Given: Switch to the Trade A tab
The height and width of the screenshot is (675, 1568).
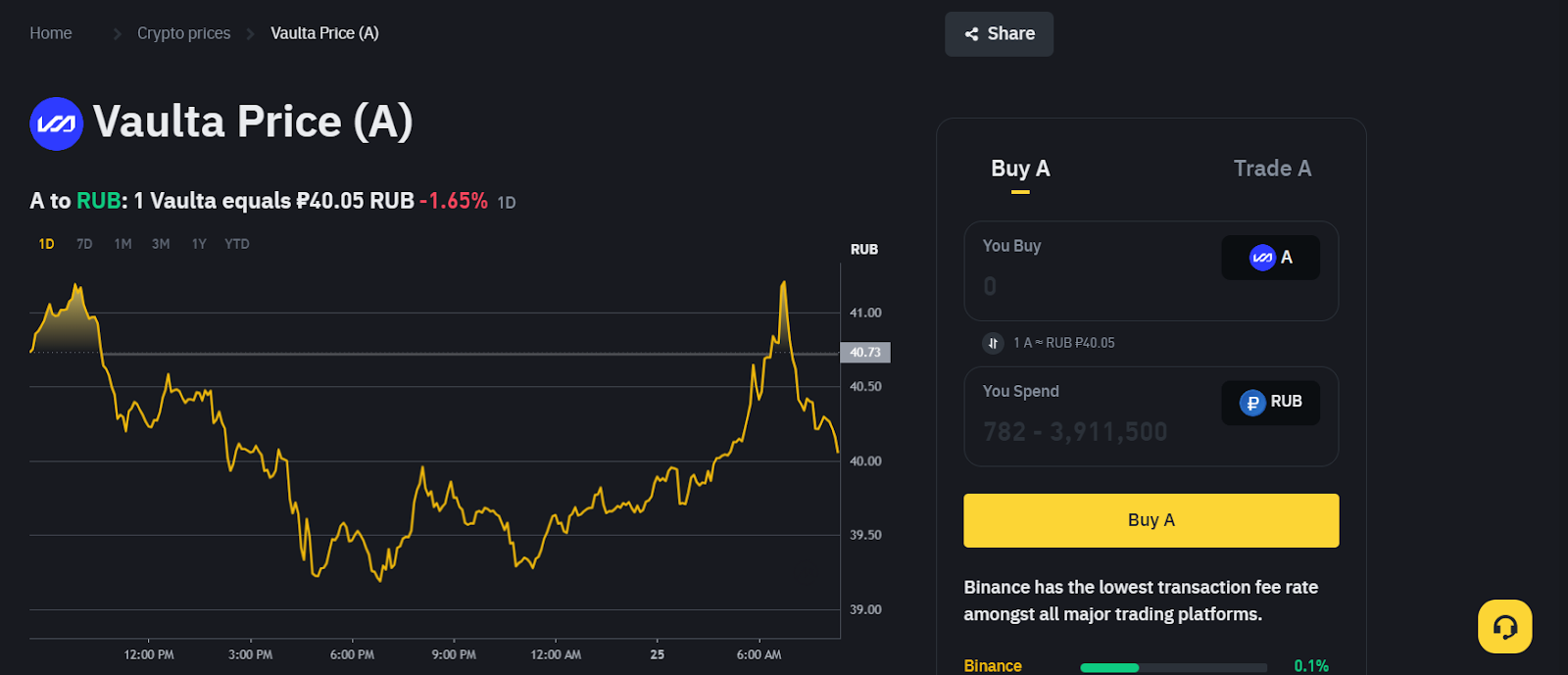Looking at the screenshot, I should [1272, 169].
